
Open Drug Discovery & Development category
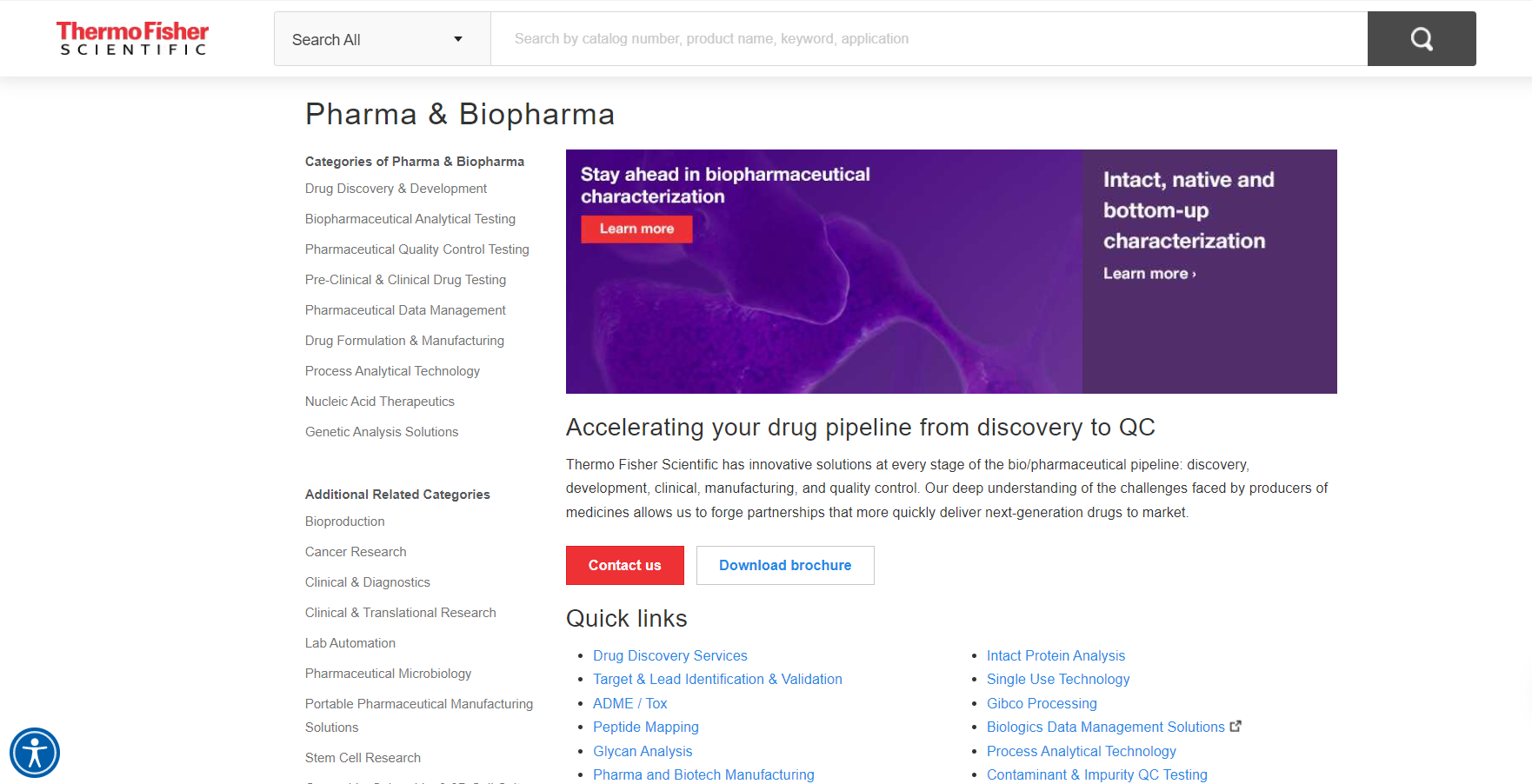[396, 189]
